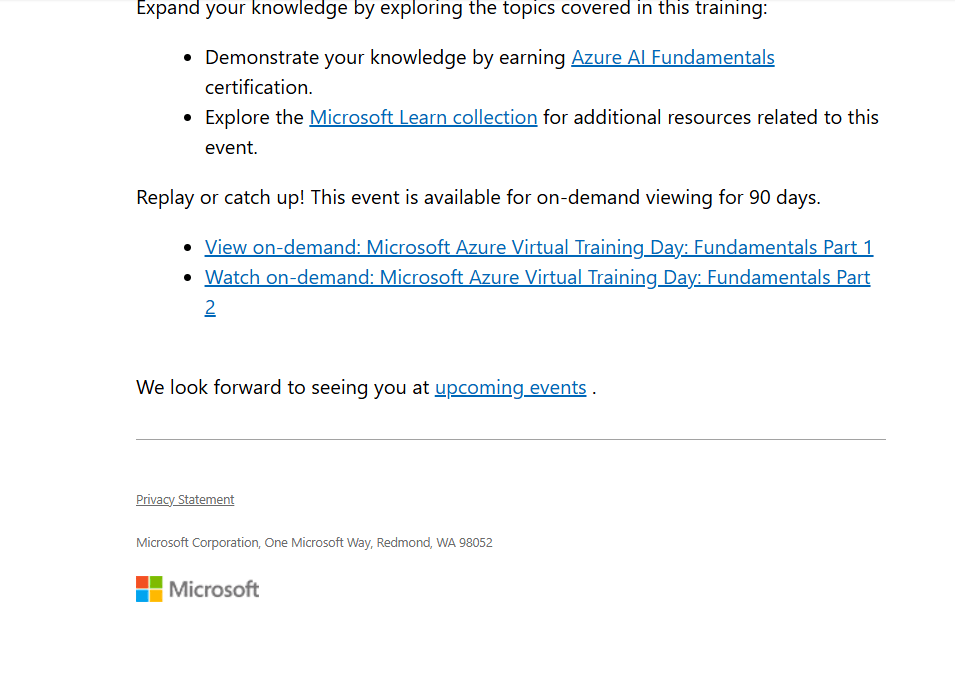
Task: Click bullet point beside View on-demand link
Action: pyautogui.click(x=188, y=248)
